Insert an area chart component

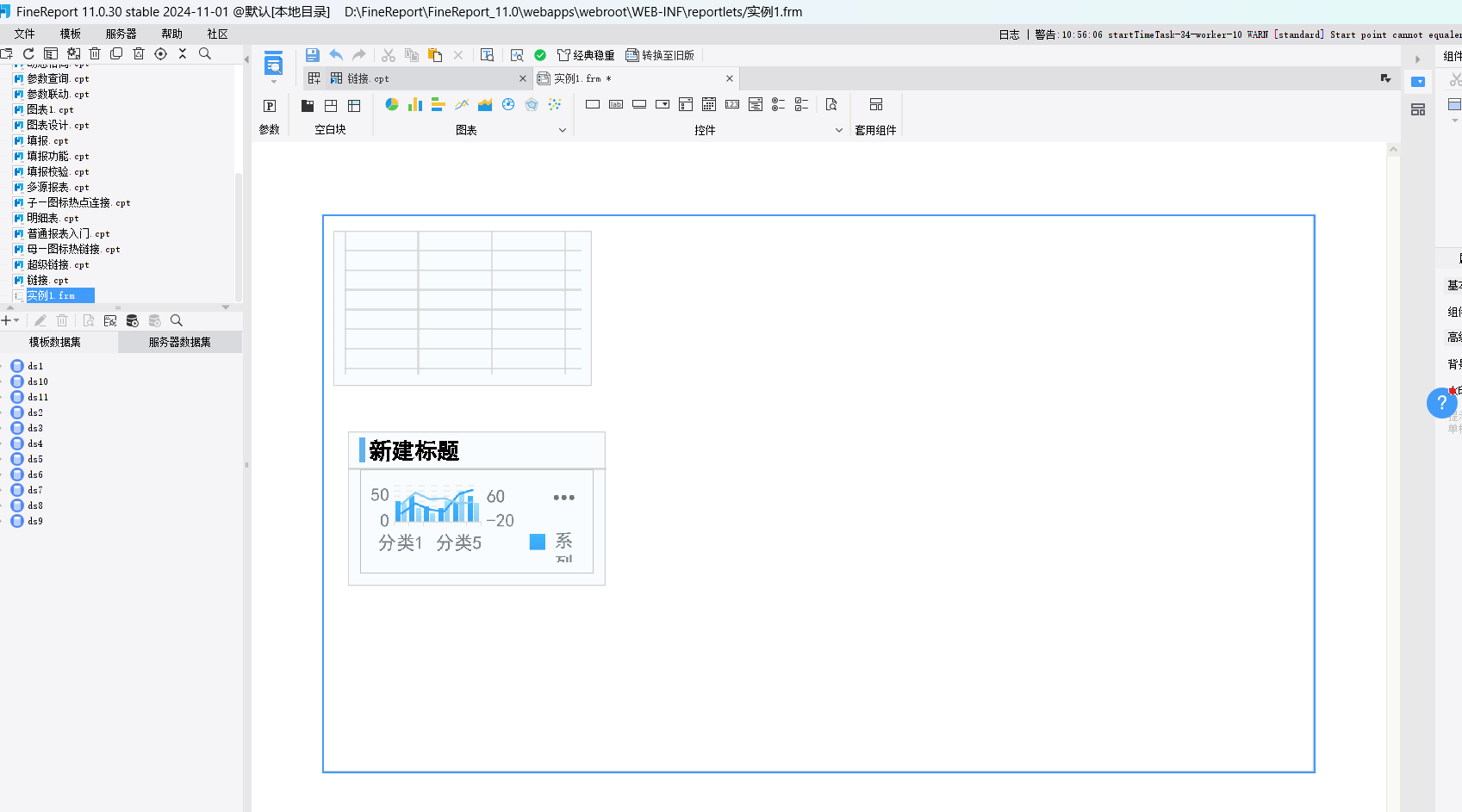485,104
